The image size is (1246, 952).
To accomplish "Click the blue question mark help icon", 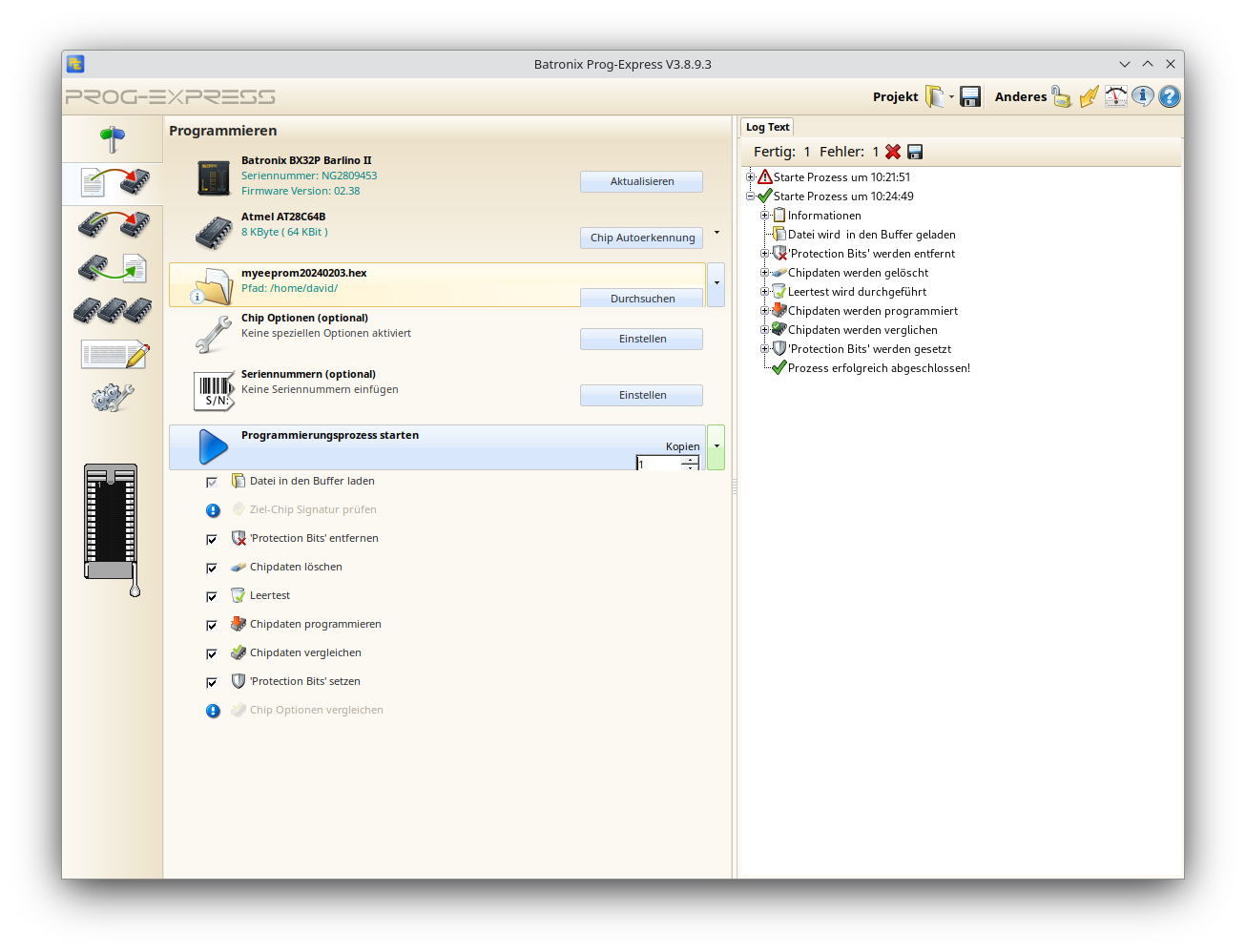I will [1169, 95].
